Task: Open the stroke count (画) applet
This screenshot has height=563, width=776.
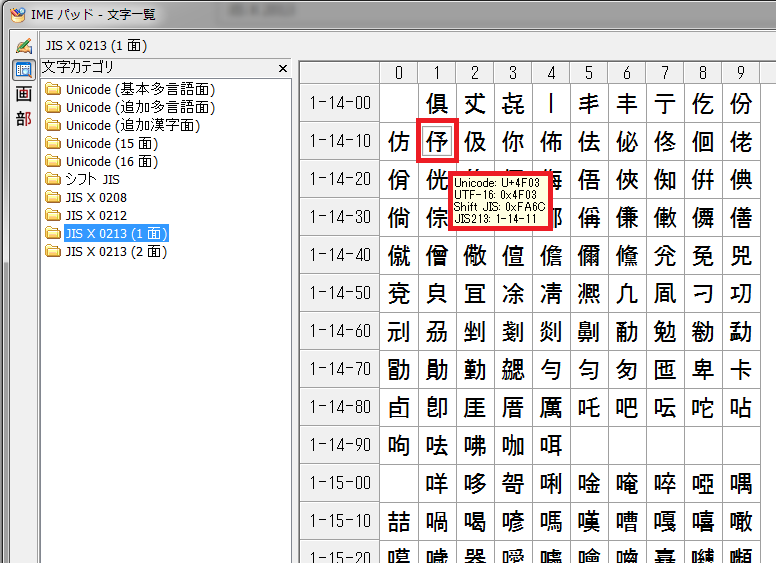Action: [x=23, y=94]
